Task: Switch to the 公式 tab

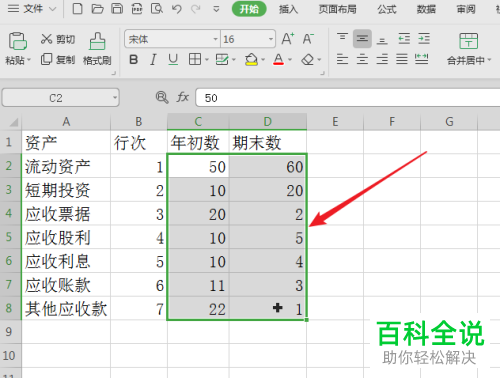Action: (x=387, y=9)
